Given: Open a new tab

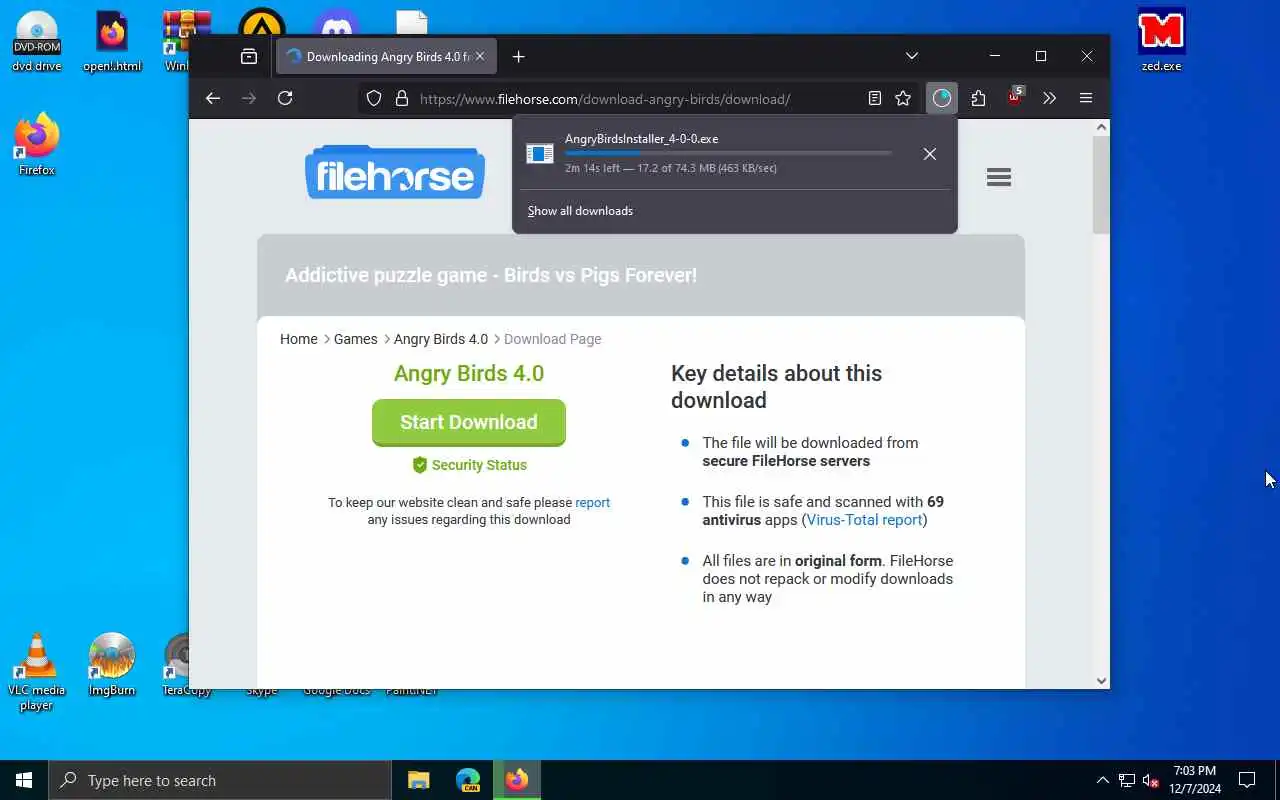Looking at the screenshot, I should (518, 57).
